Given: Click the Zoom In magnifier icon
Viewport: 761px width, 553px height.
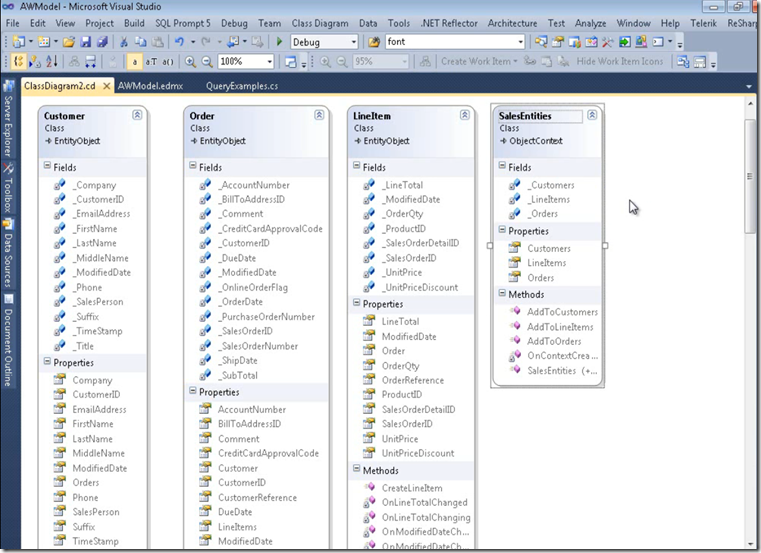Looking at the screenshot, I should coord(191,62).
